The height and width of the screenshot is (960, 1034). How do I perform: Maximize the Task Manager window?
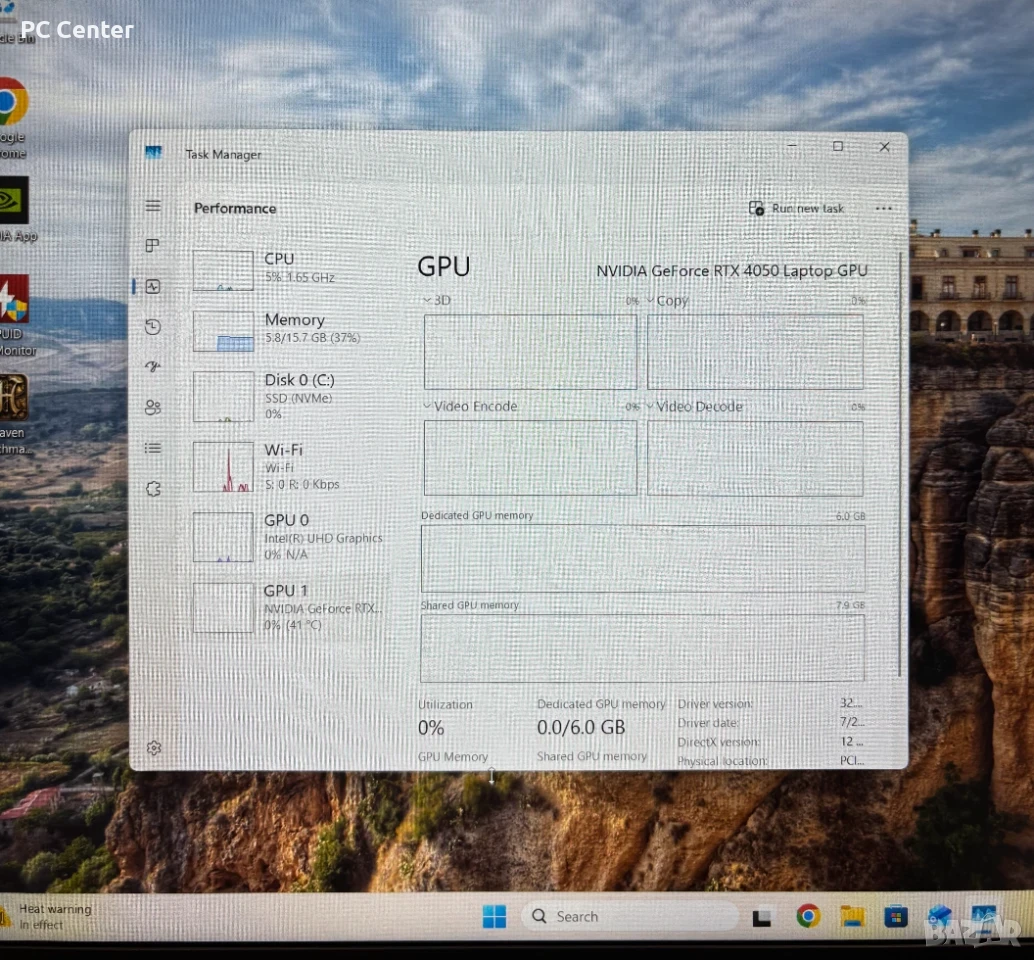pos(837,146)
